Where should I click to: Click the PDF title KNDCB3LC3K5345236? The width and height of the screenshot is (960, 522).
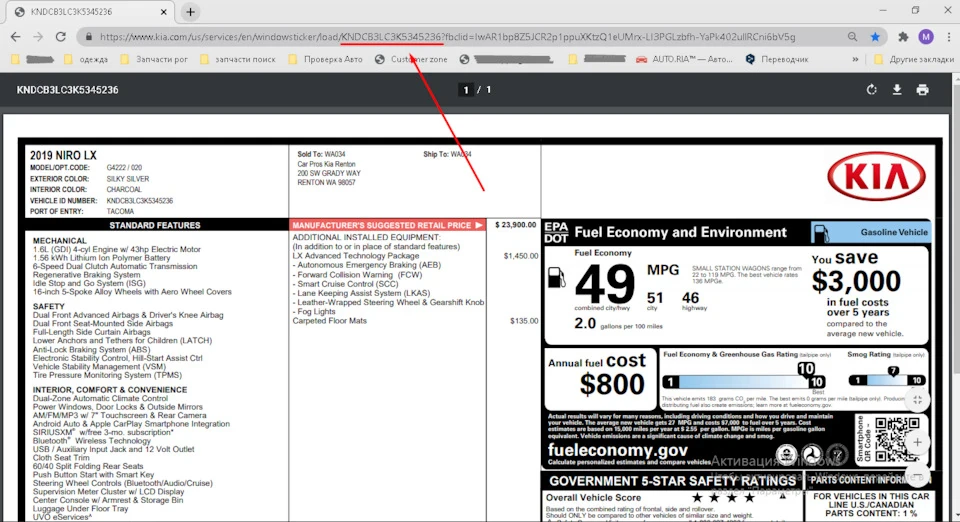pos(67,90)
